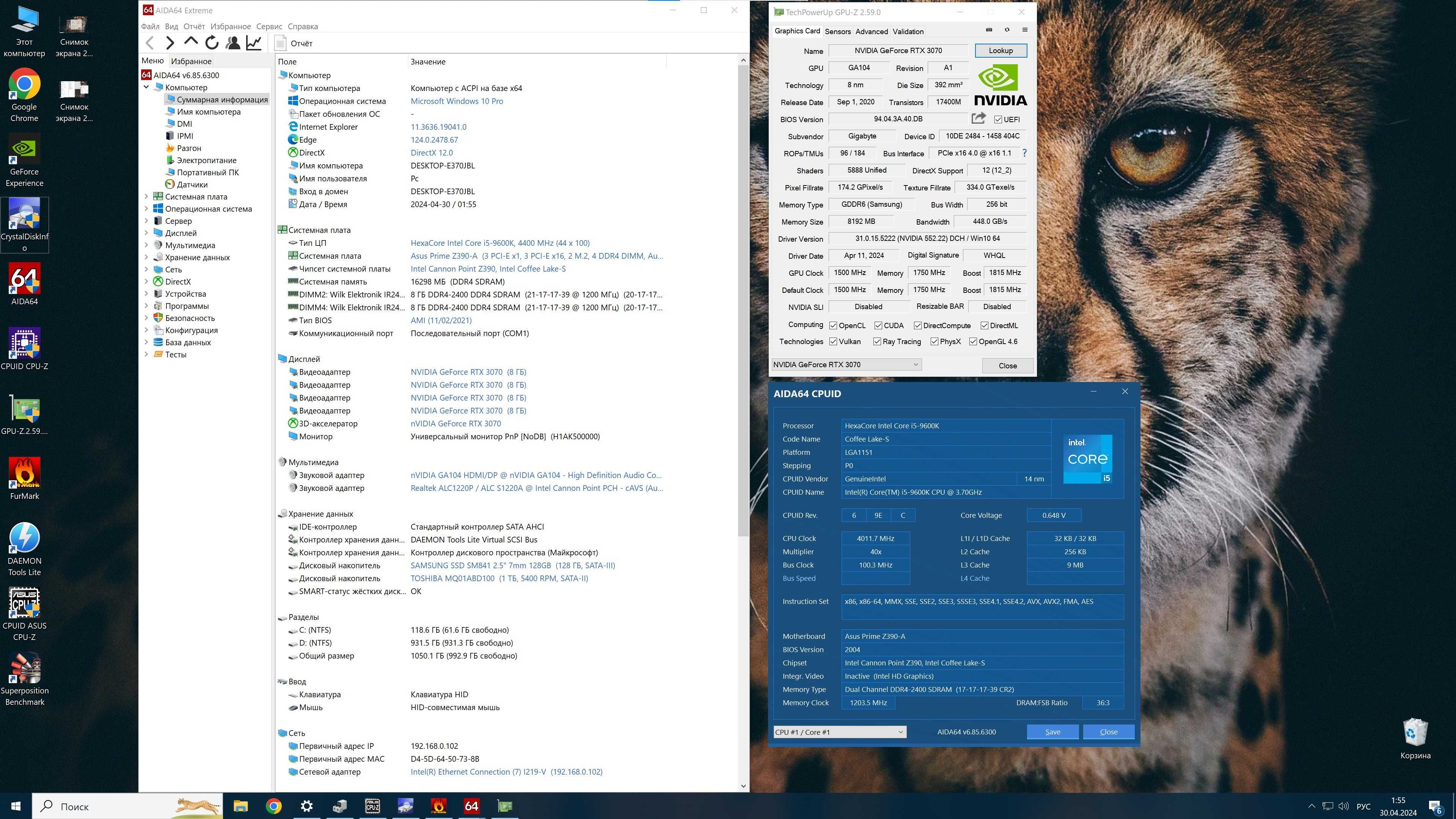Open the AIDA64 user favorites toolbar icon

232,43
